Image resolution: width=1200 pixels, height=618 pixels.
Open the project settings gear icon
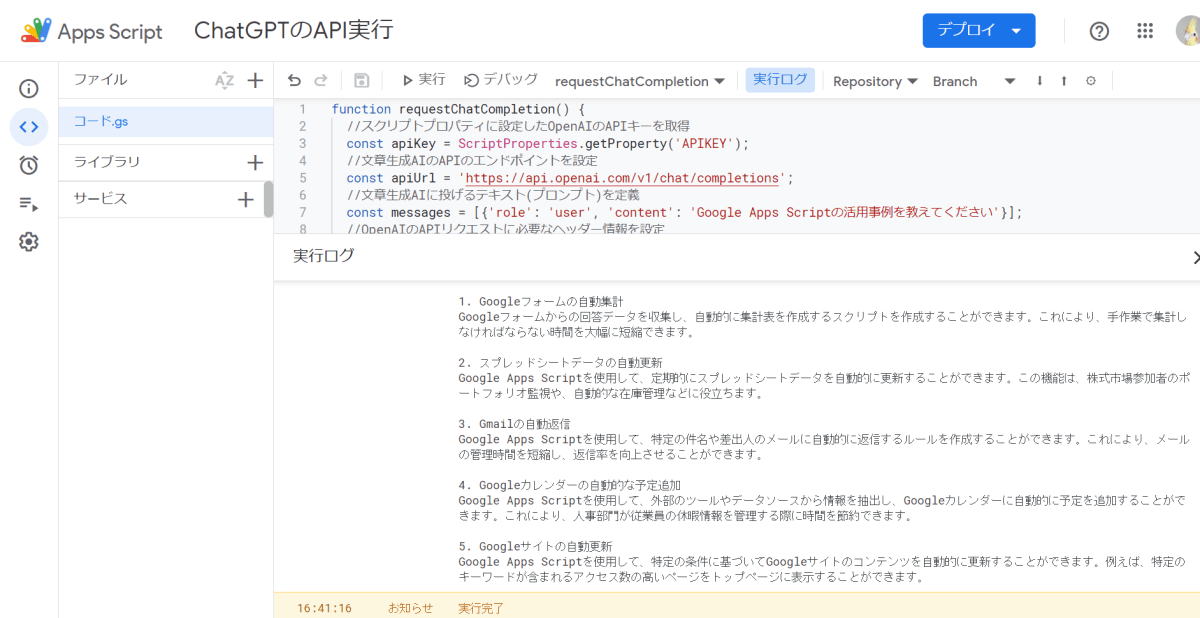coord(29,242)
